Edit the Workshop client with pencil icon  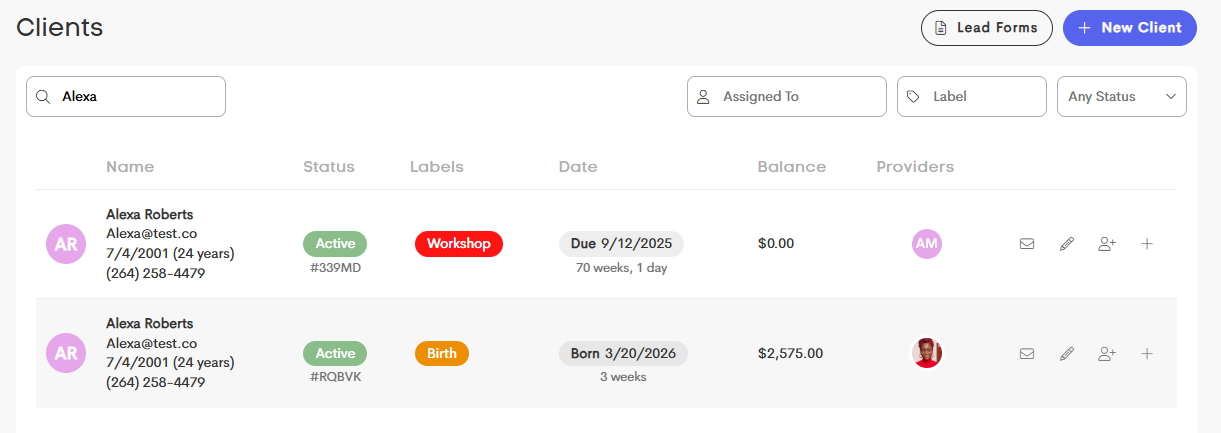tap(1067, 244)
